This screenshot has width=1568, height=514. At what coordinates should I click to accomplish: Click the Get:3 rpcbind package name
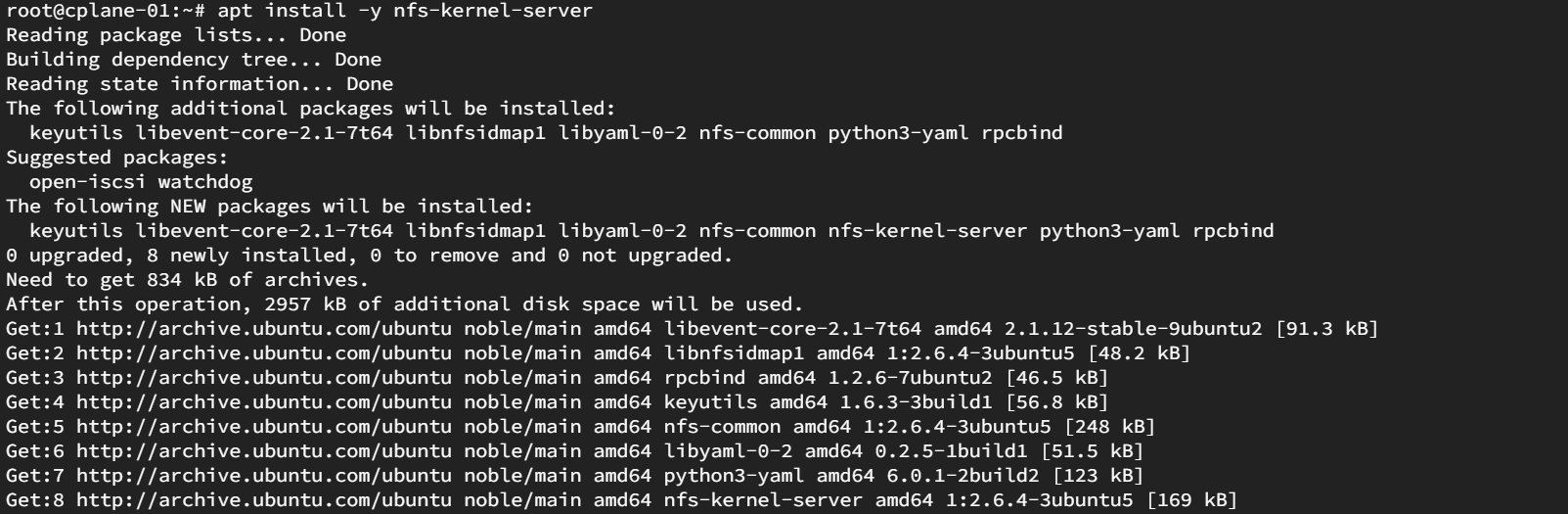click(704, 378)
